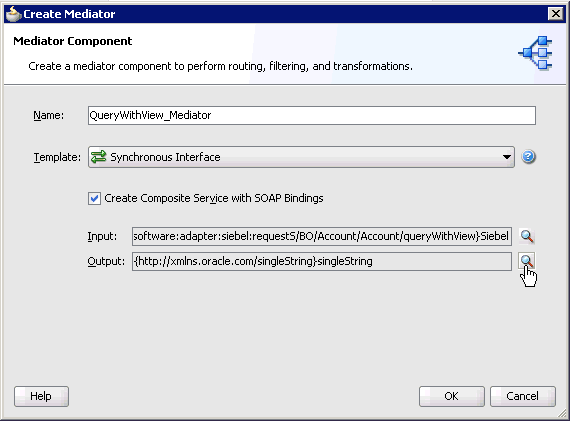Click the Synchronous Interface template icon
This screenshot has width=570, height=421.
click(98, 157)
